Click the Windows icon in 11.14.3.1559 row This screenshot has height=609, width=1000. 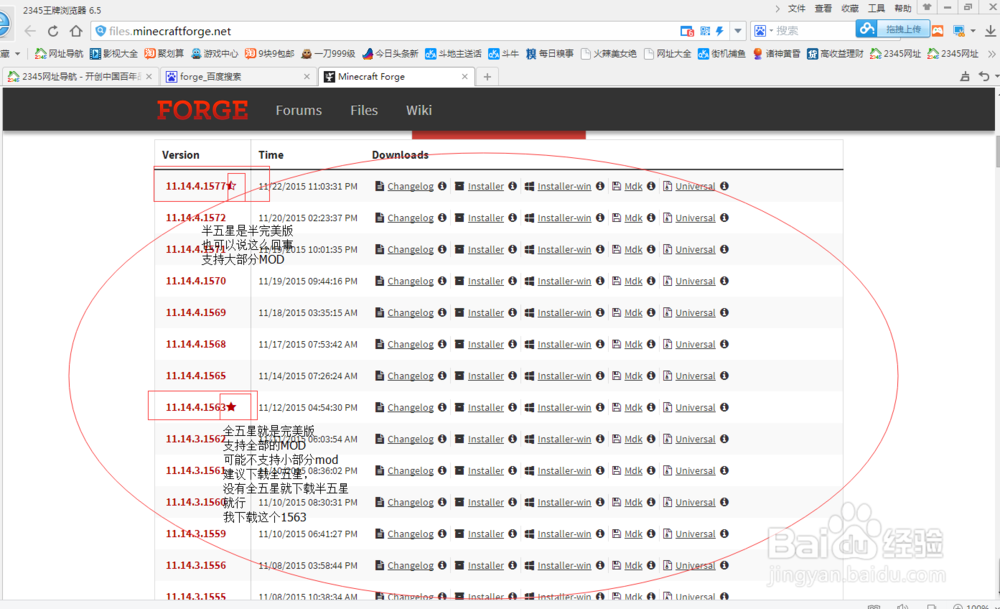click(529, 533)
